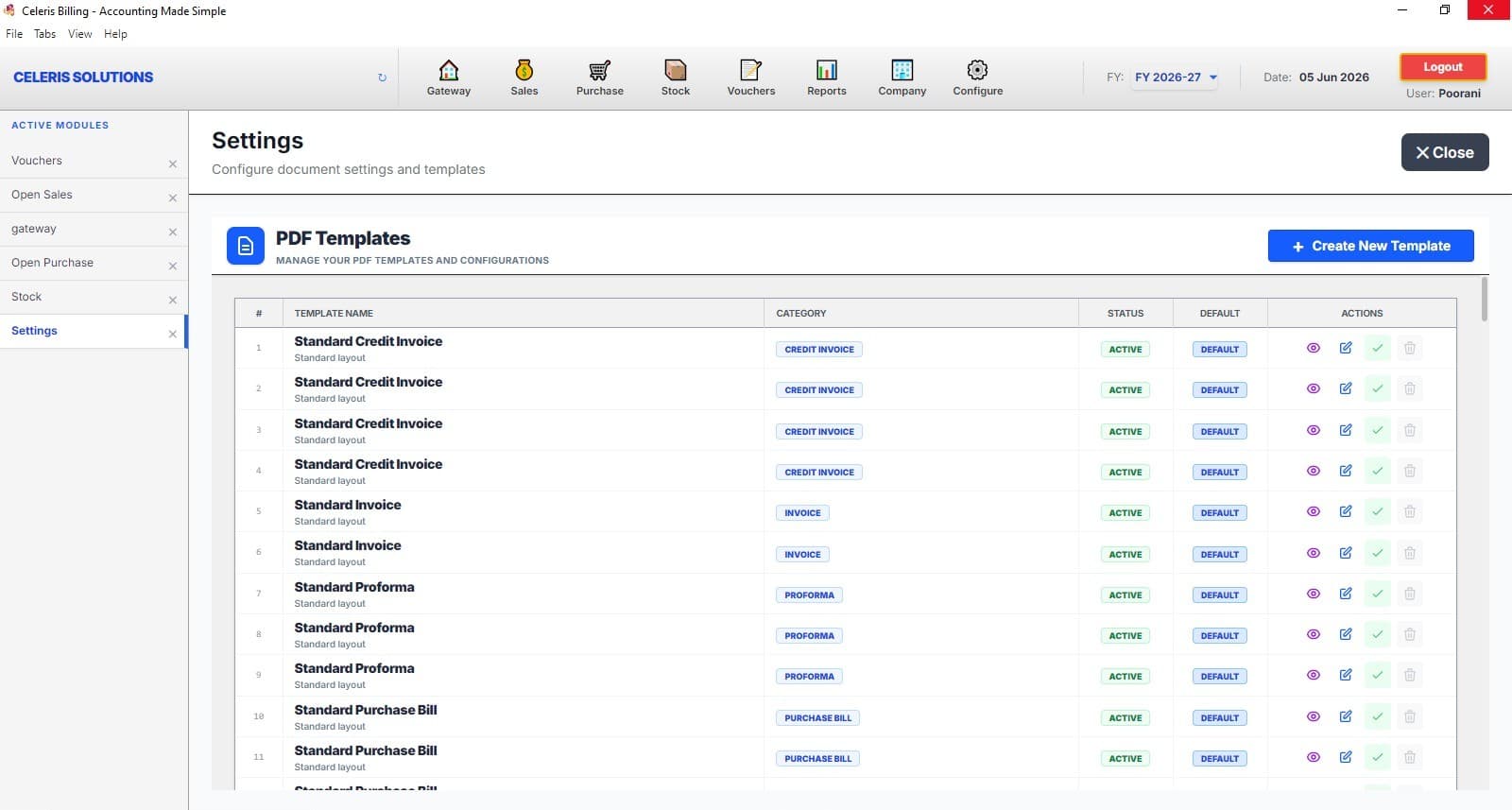The image size is (1512, 810).
Task: Select the Settings active module
Action: tap(34, 331)
